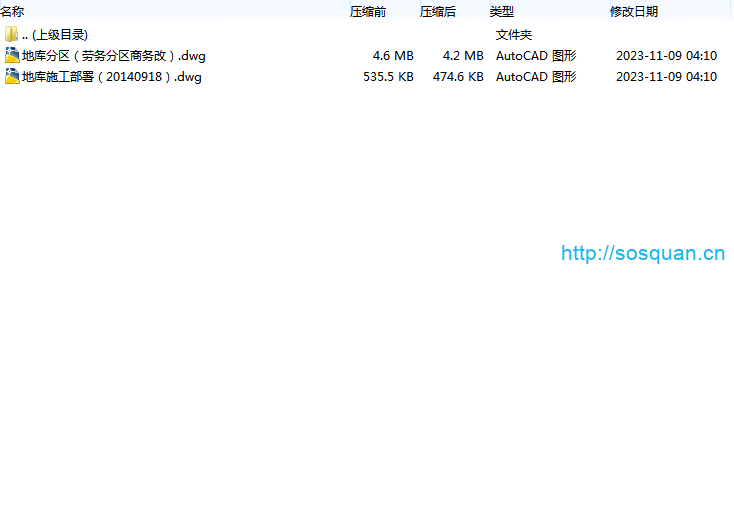Screen dimensions: 734x510
Task: Sort by the 压缩后 column header
Action: click(x=437, y=12)
